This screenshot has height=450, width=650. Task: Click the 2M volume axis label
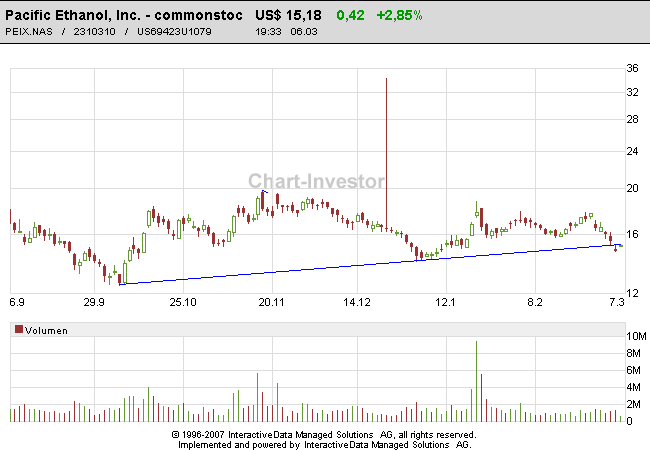(x=634, y=404)
